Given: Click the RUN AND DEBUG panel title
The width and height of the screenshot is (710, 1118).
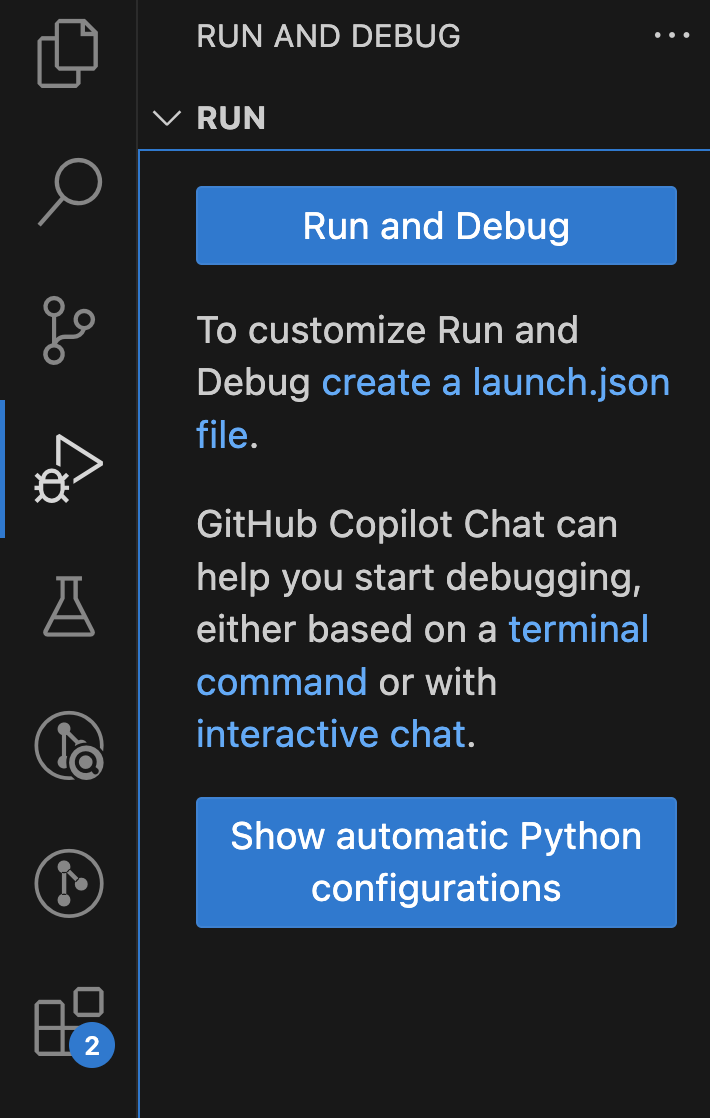Looking at the screenshot, I should [328, 36].
